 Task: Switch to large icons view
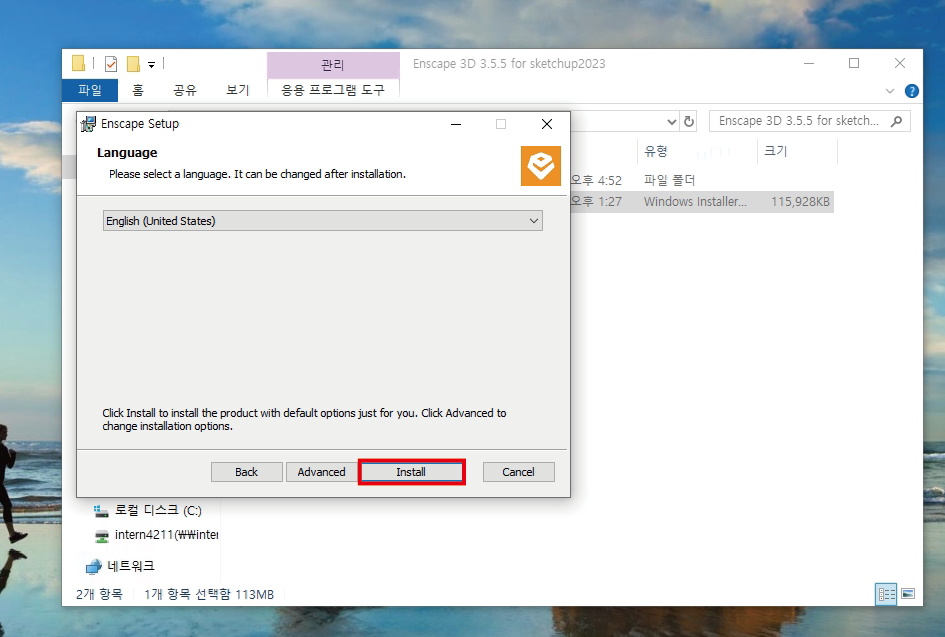(908, 594)
